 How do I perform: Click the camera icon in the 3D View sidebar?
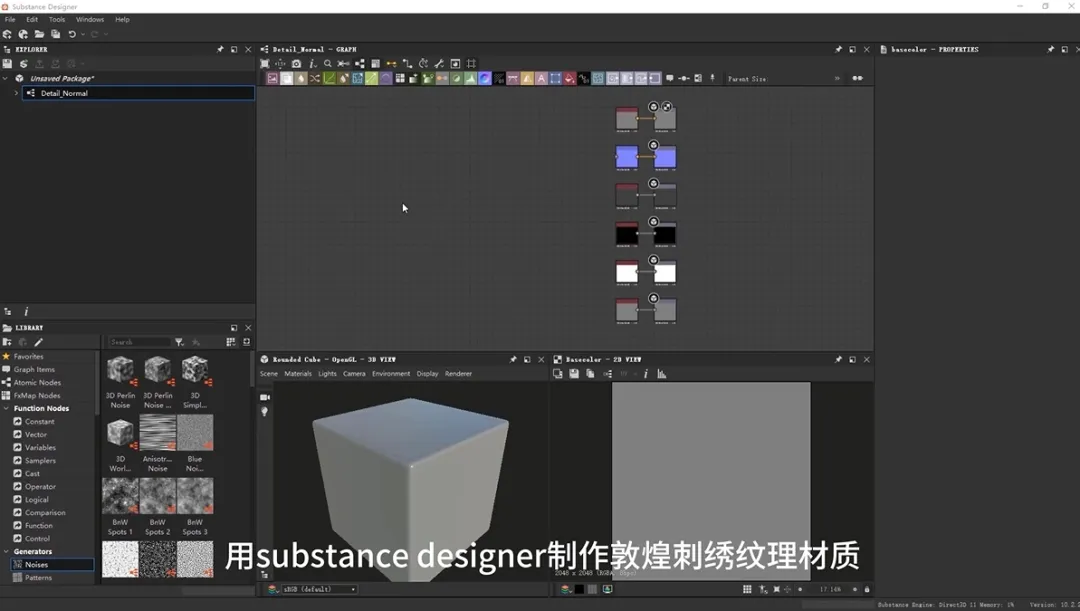(x=264, y=397)
